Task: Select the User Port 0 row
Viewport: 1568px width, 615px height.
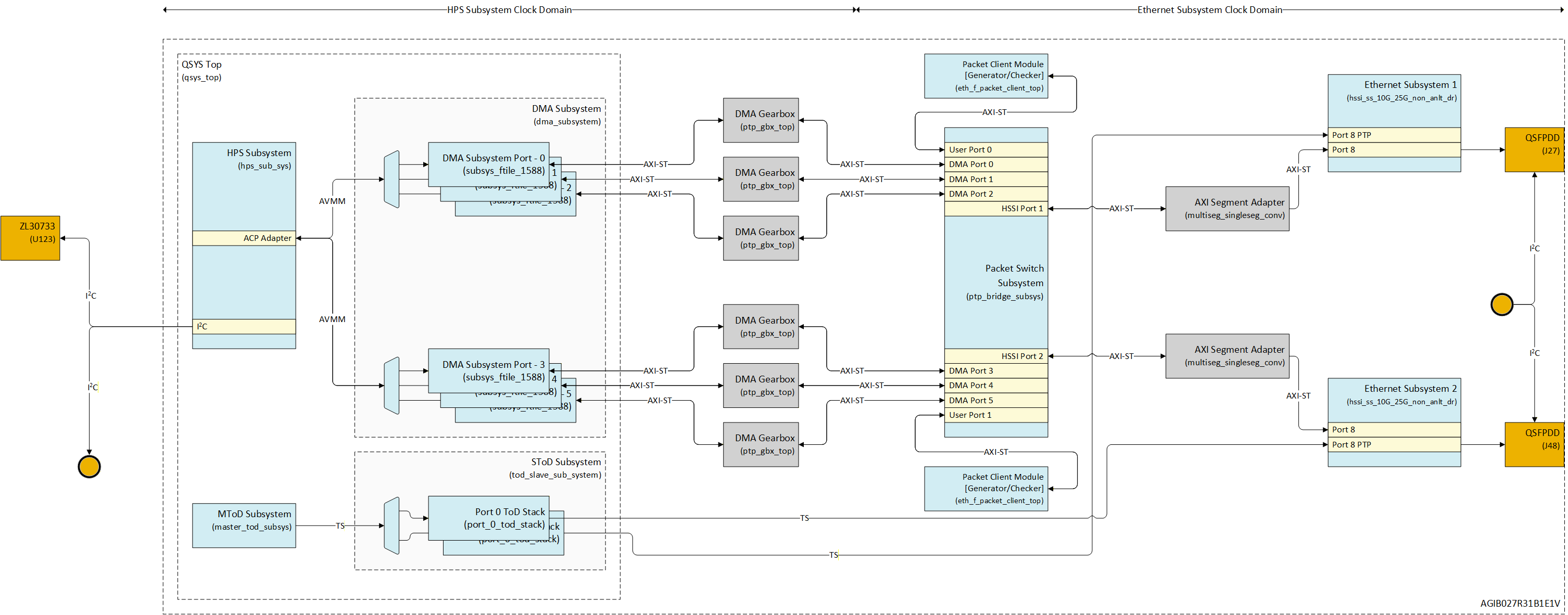Action: (x=996, y=150)
